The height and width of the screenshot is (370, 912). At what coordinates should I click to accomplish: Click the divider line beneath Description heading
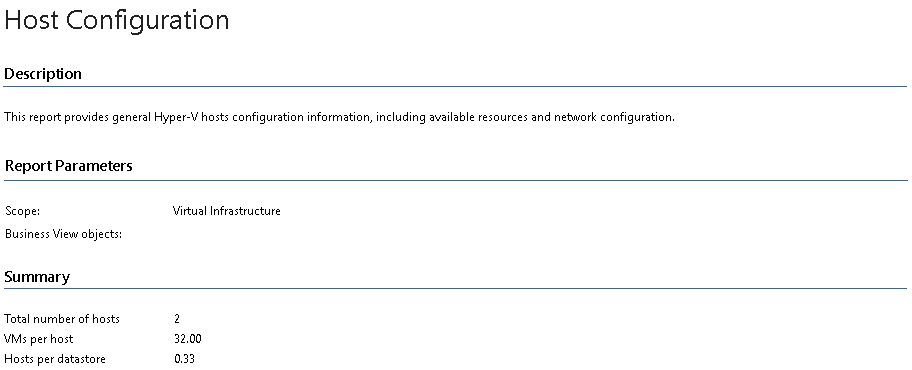pos(455,87)
